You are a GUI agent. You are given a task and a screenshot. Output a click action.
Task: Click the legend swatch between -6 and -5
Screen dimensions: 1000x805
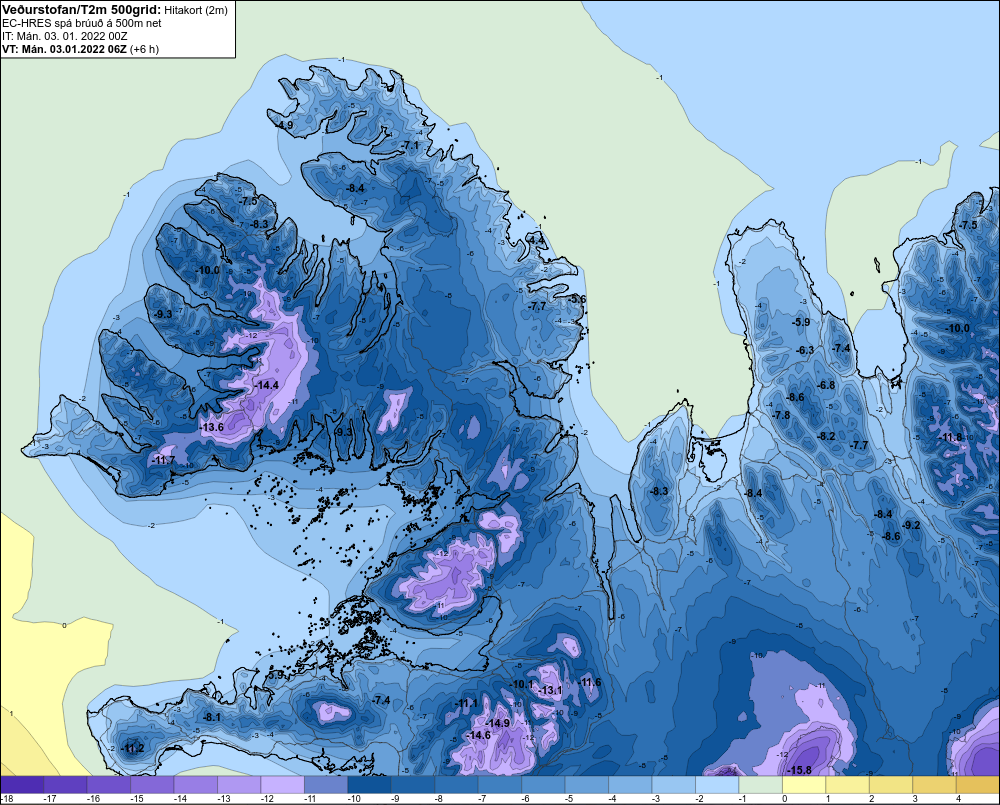coord(543,785)
